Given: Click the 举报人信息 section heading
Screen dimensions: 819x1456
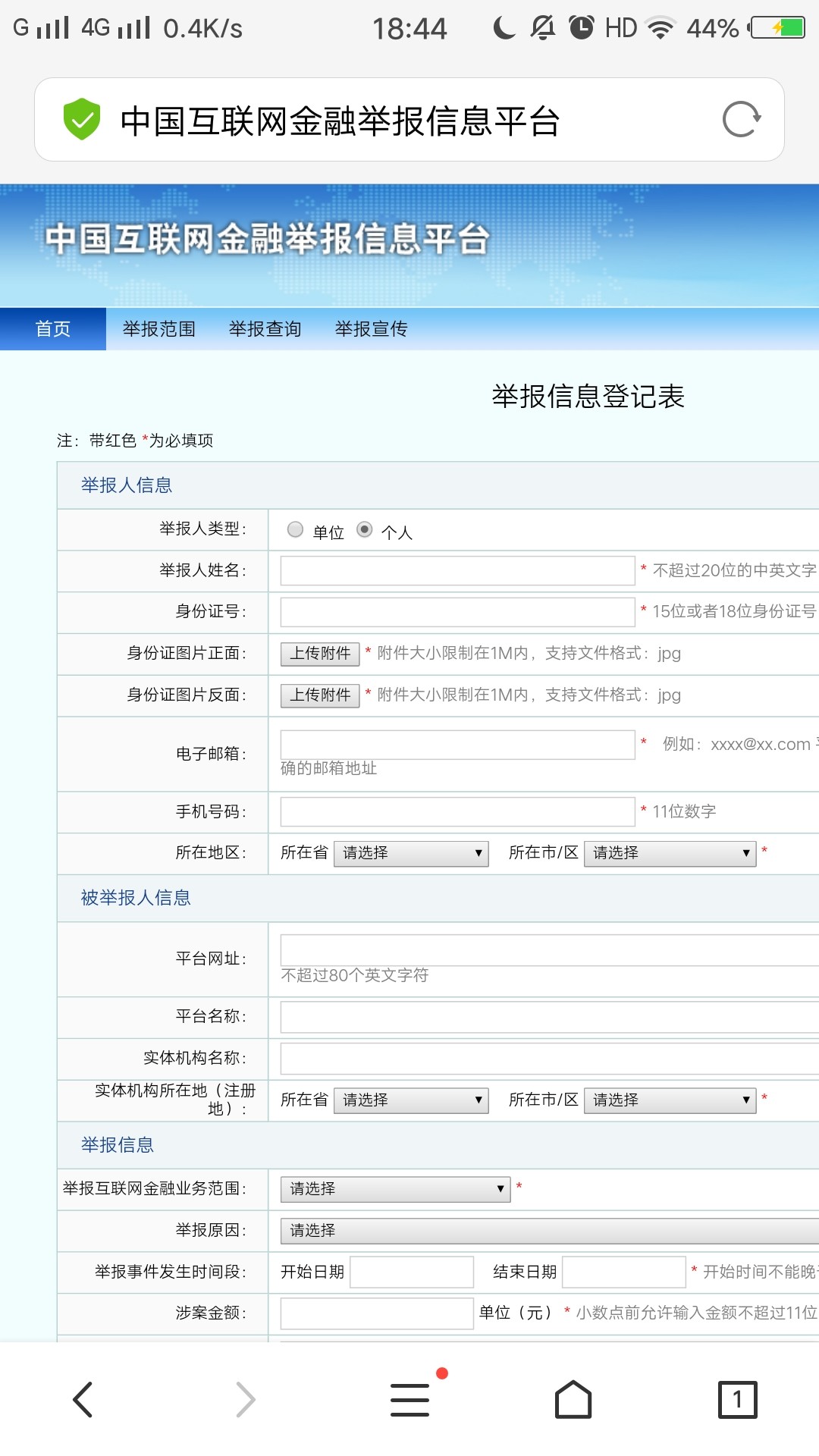Looking at the screenshot, I should pos(127,485).
